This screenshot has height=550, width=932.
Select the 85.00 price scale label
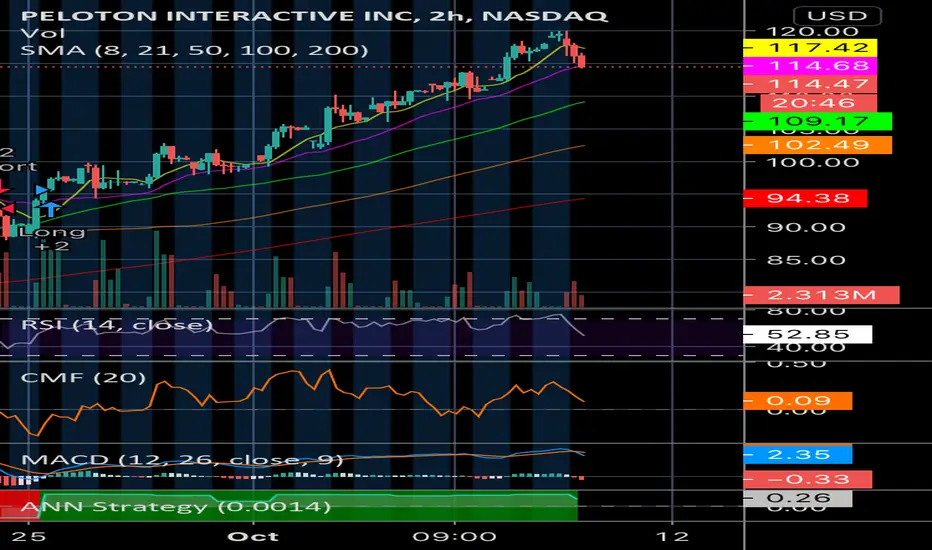[x=806, y=260]
